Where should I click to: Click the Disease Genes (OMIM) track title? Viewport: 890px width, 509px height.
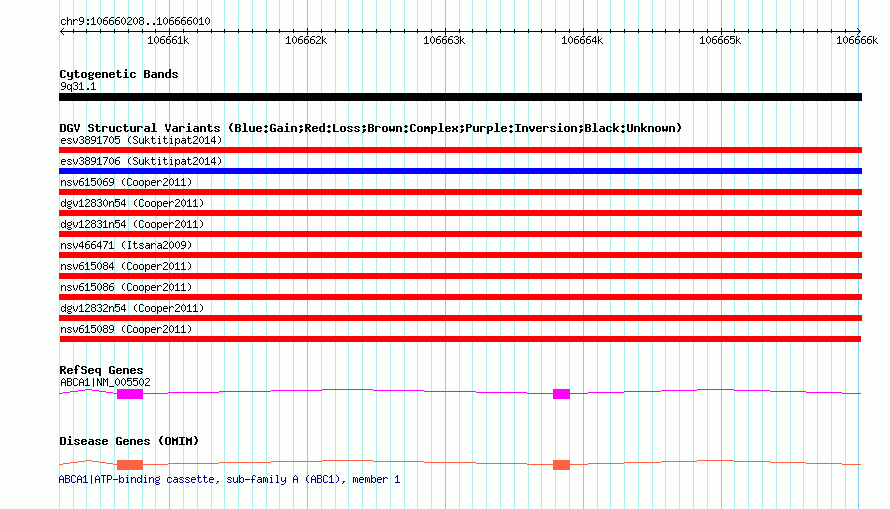point(129,441)
